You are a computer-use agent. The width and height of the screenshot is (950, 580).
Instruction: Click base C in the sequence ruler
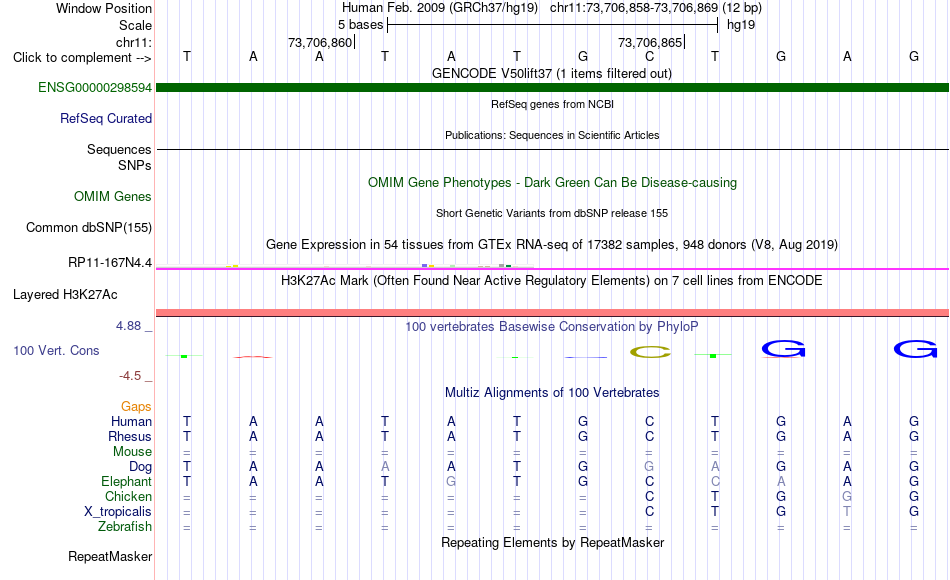pyautogui.click(x=649, y=56)
